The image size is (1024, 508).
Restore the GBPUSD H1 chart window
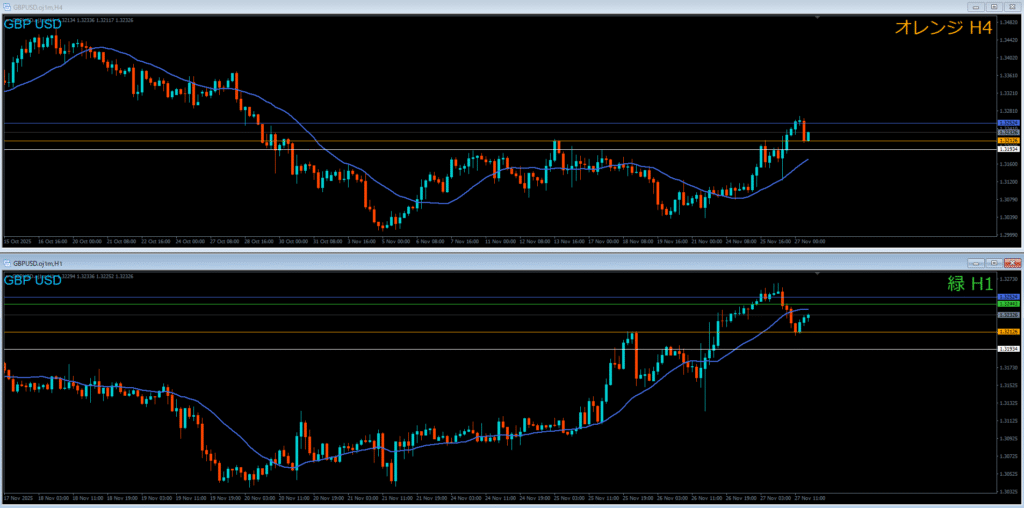[994, 263]
